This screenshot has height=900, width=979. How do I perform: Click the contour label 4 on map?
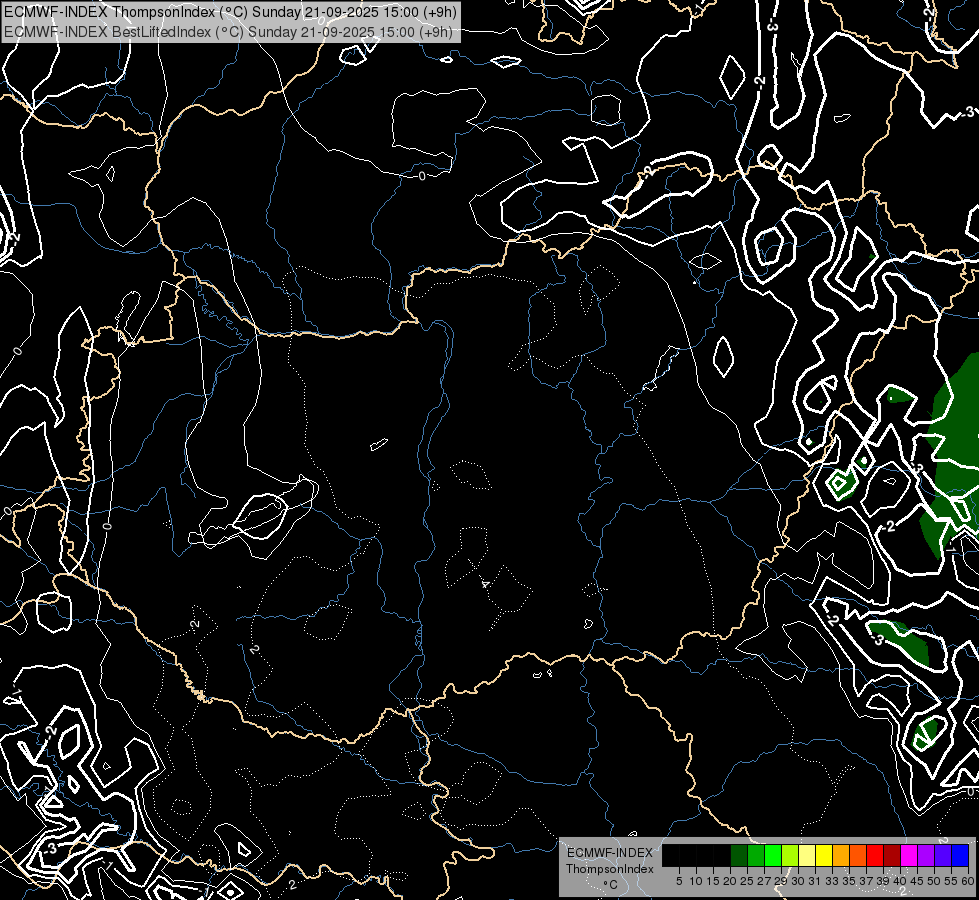pyautogui.click(x=485, y=583)
